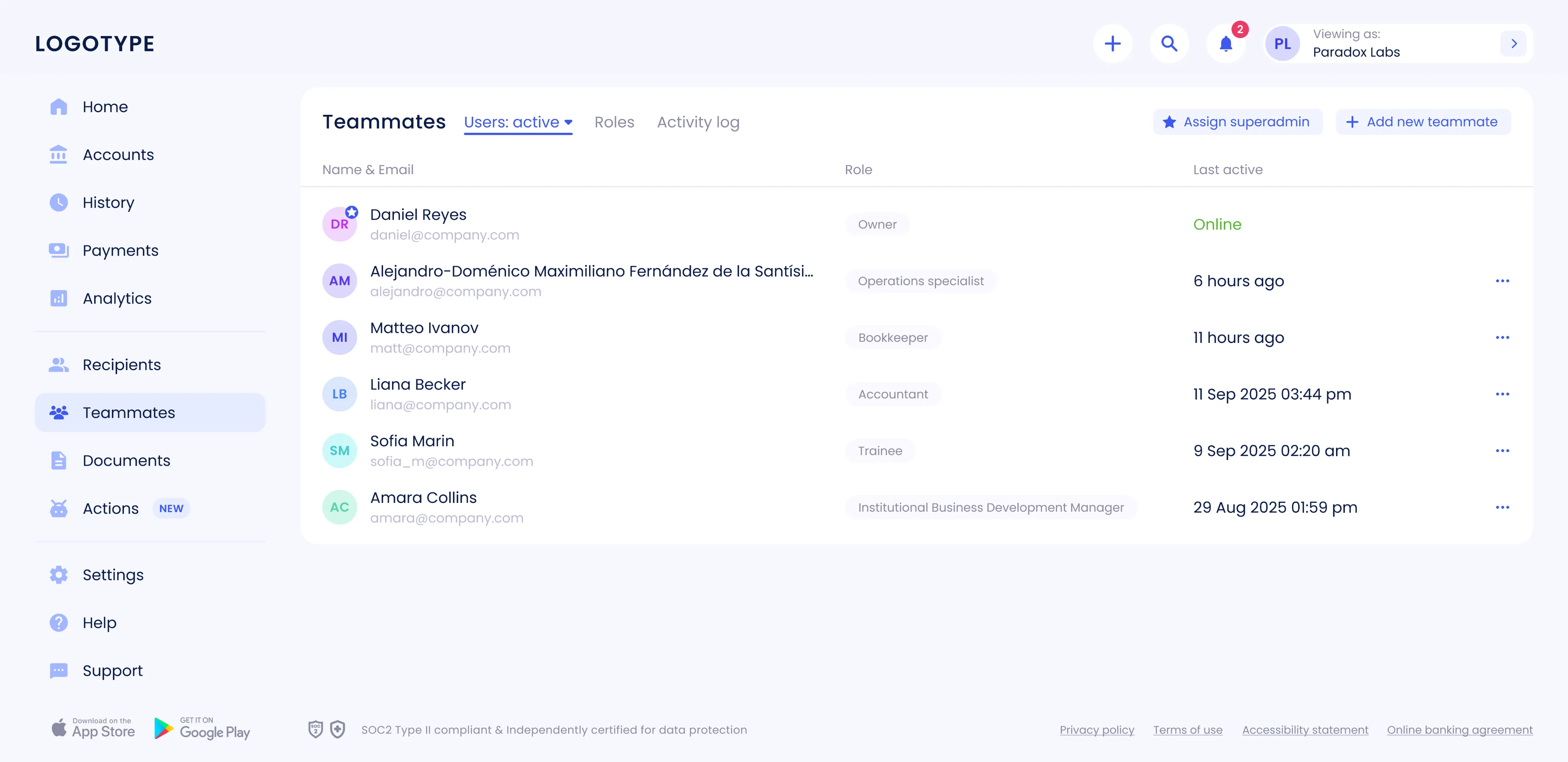1568x762 pixels.
Task: Click sofia_m@company.com email
Action: click(452, 461)
